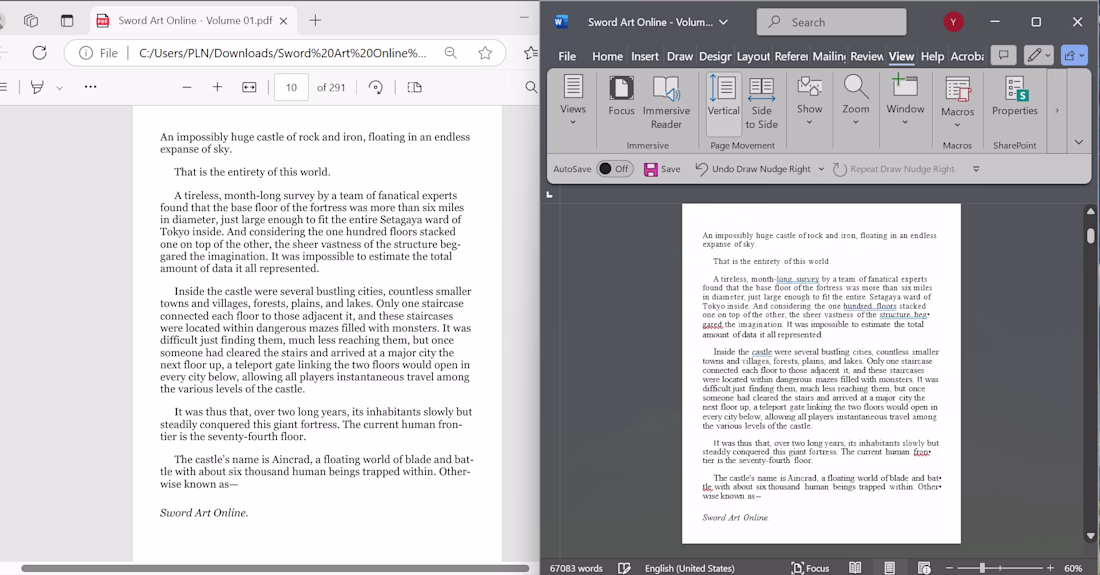Click 67083 words count in status bar

[x=576, y=568]
